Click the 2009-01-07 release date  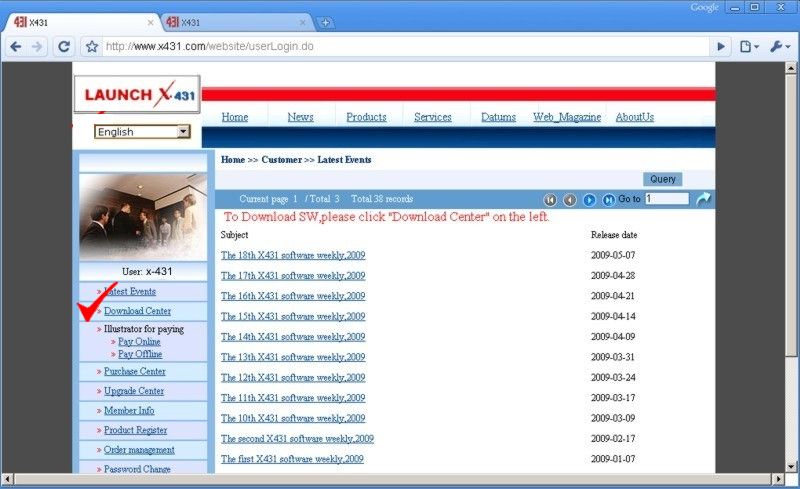click(613, 459)
